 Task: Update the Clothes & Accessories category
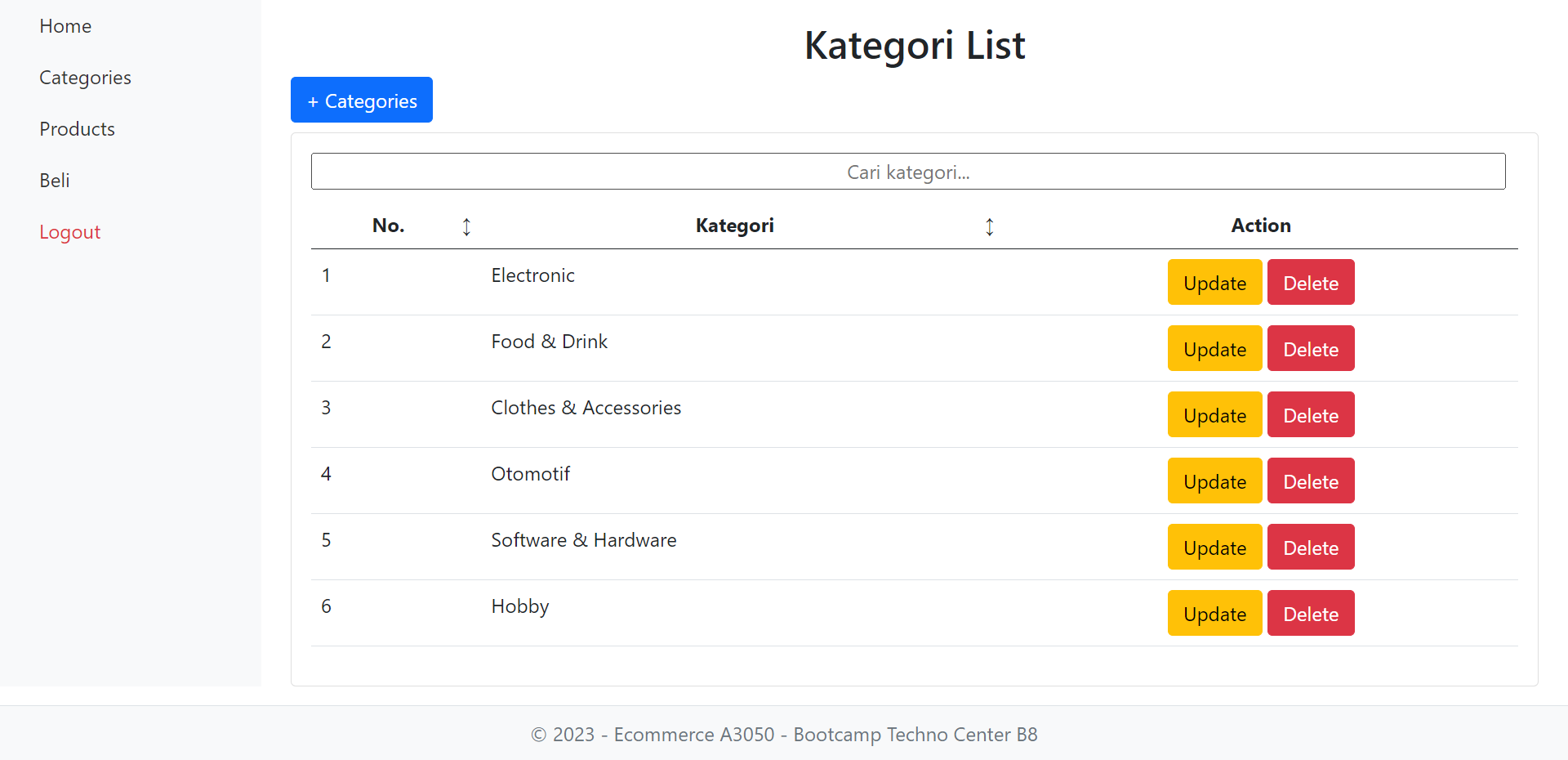[1214, 415]
